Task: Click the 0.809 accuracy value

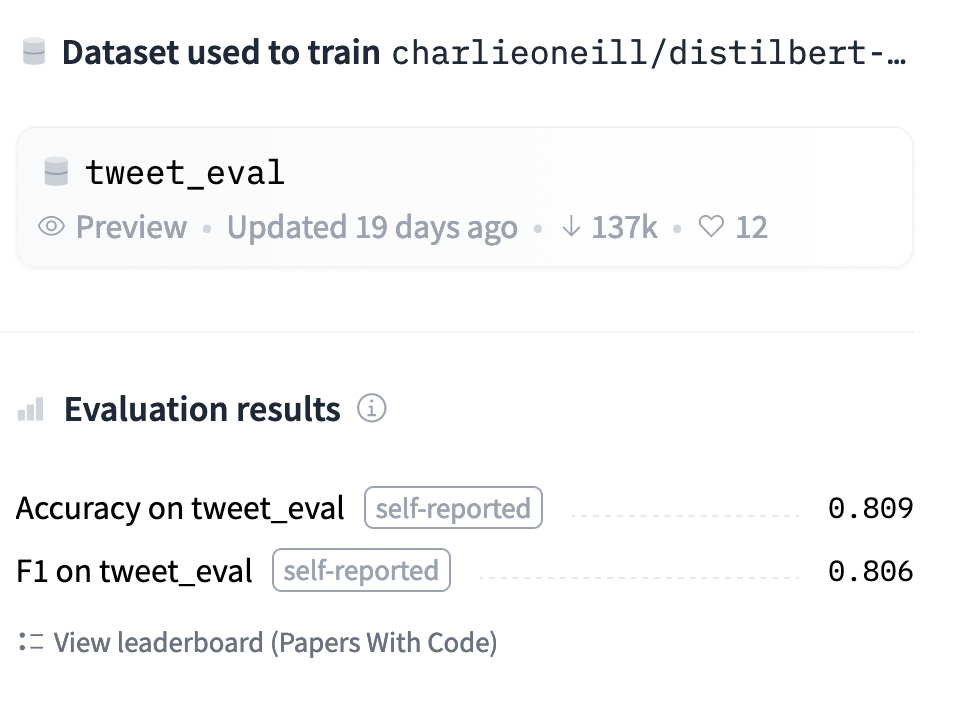Action: point(870,508)
